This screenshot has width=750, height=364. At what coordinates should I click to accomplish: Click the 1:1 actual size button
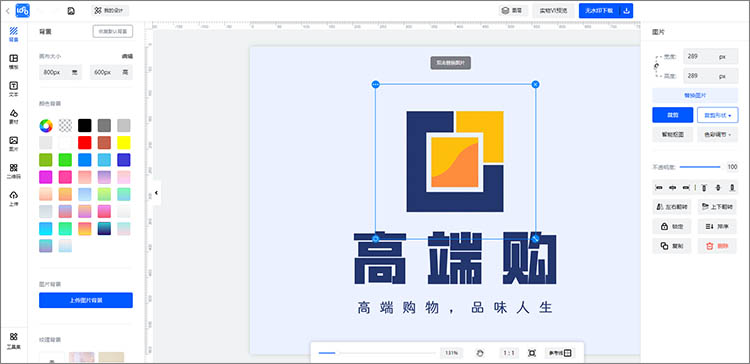tap(509, 353)
